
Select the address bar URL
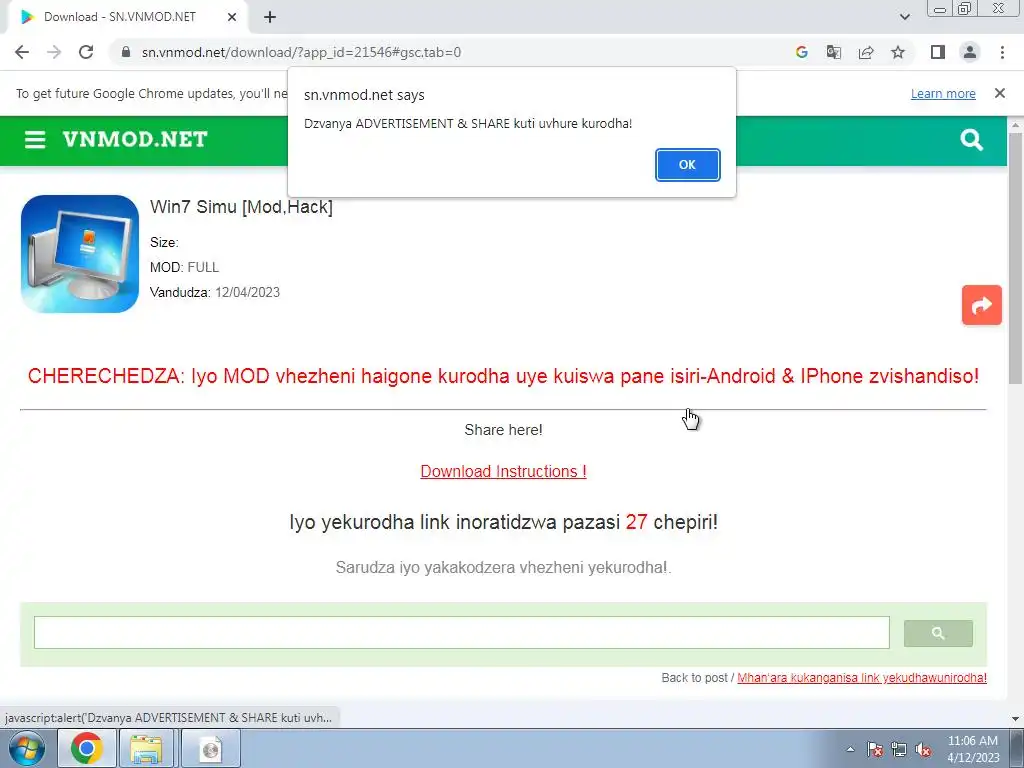301,52
